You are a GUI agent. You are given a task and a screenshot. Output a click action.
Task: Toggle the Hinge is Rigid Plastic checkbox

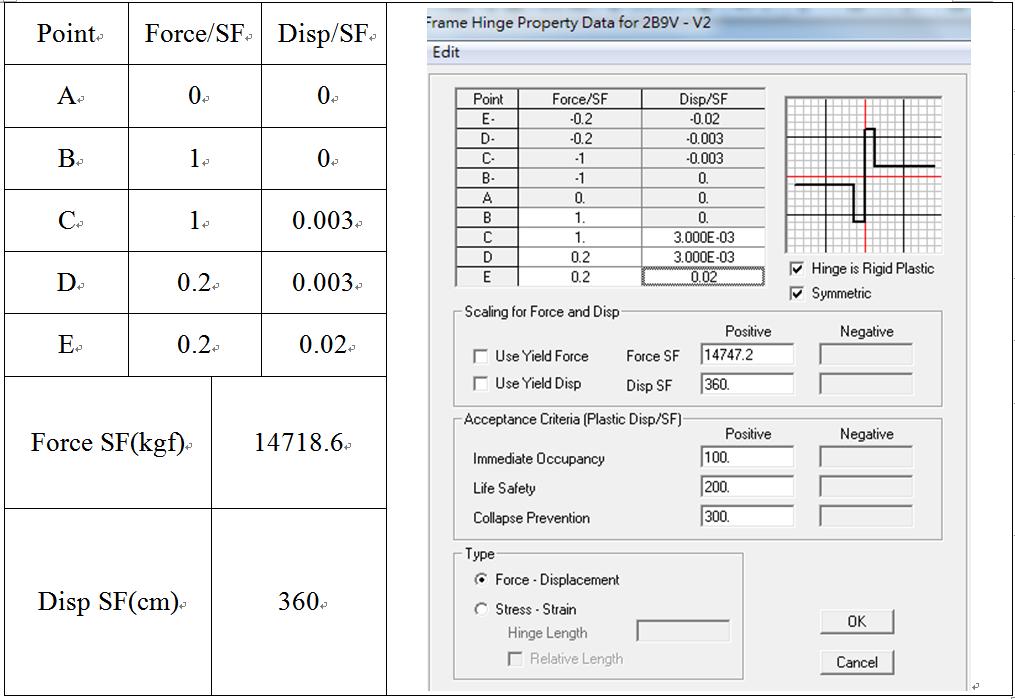797,269
